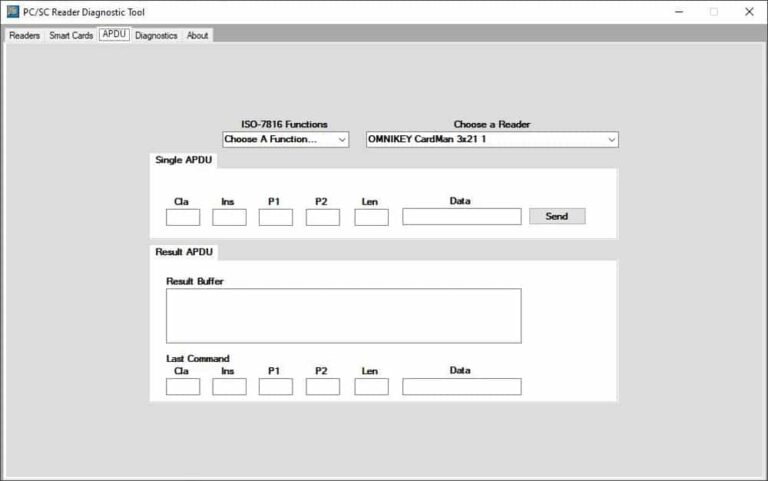Select the Last Command Cla field

click(x=183, y=386)
